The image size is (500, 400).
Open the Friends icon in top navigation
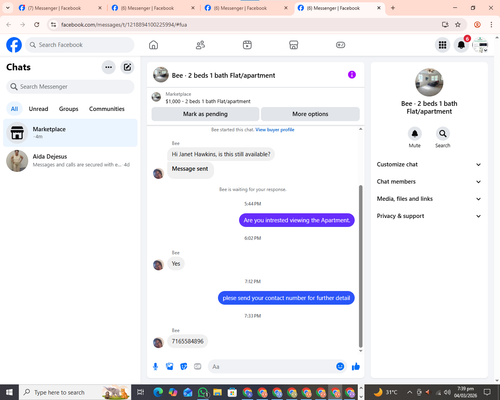pyautogui.click(x=200, y=45)
